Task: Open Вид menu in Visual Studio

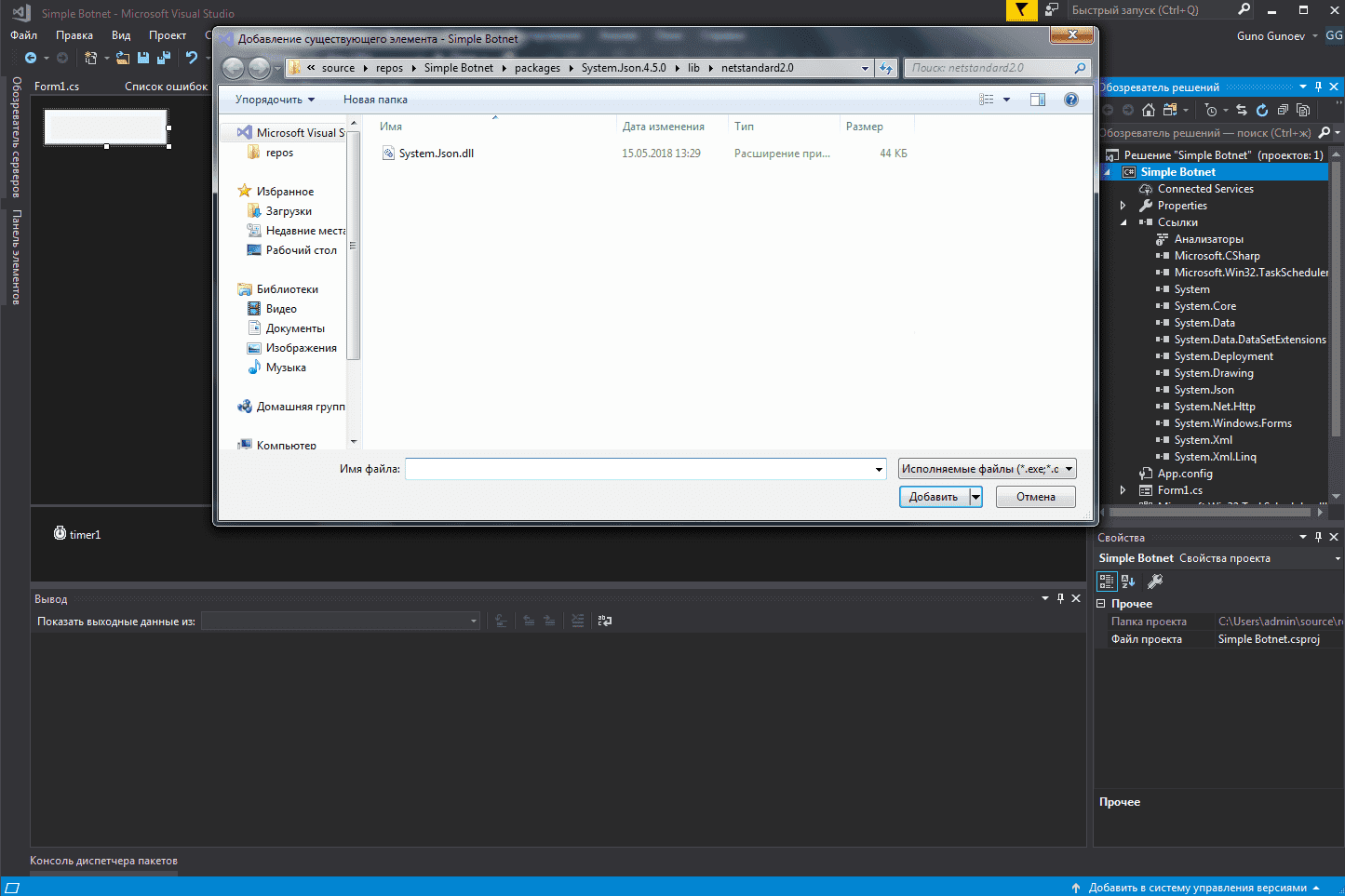Action: point(121,35)
